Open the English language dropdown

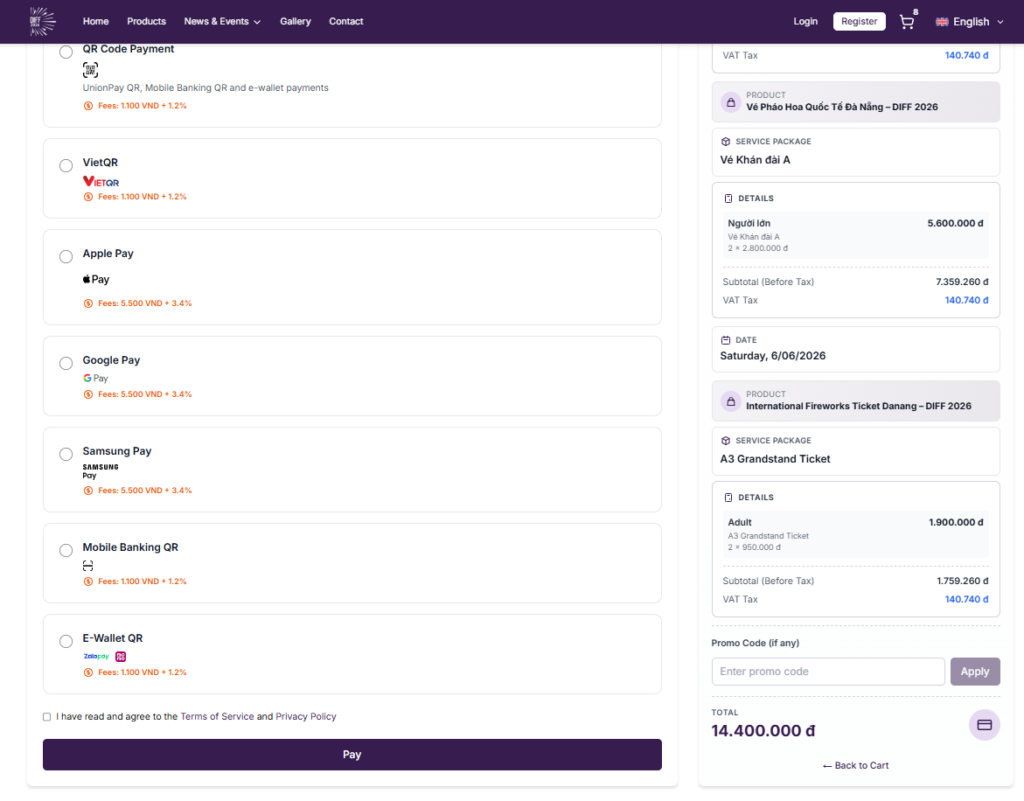[x=970, y=22]
